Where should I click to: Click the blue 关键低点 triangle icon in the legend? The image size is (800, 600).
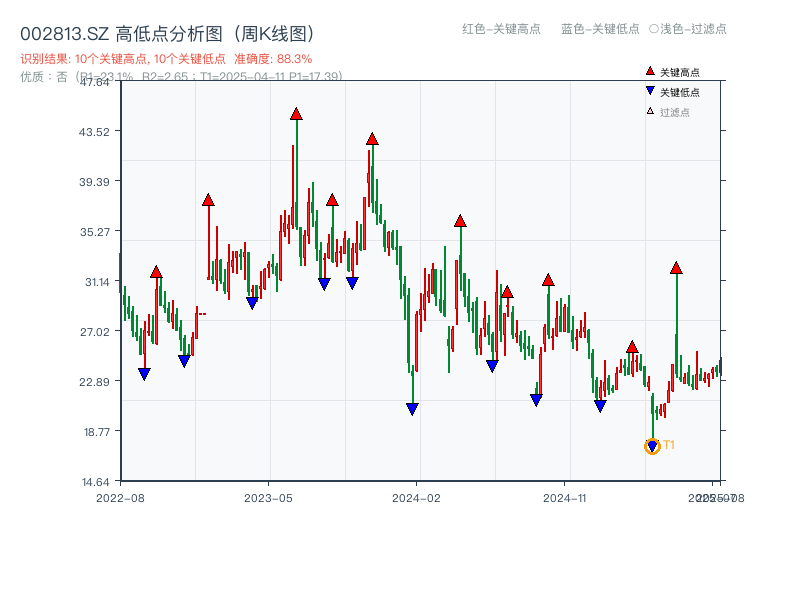pyautogui.click(x=651, y=92)
